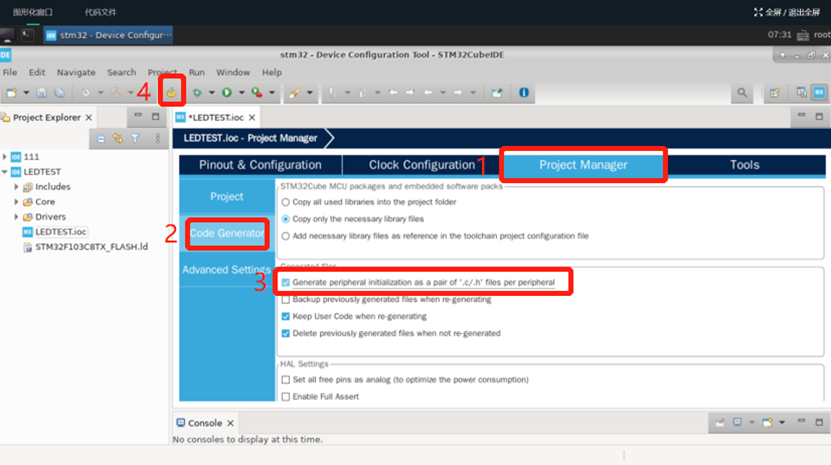Image resolution: width=831 pixels, height=465 pixels.
Task: Expand the Includes folder arrow
Action: coord(16,187)
